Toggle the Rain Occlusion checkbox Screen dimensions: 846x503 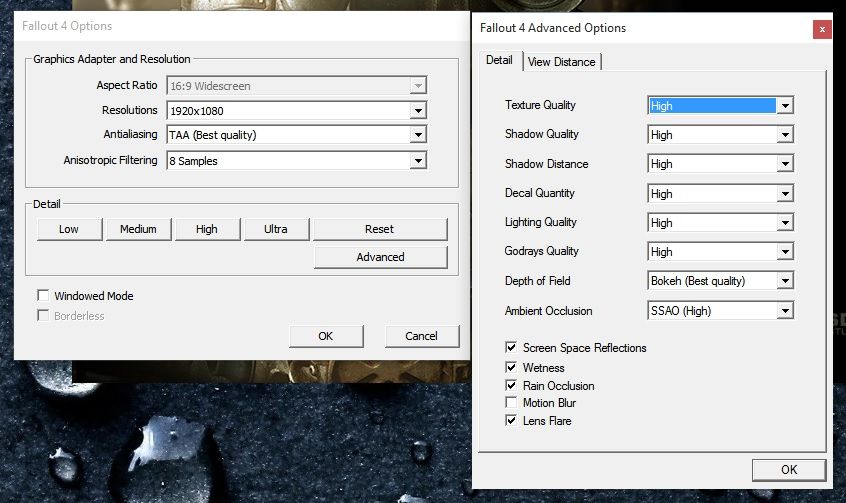point(511,385)
